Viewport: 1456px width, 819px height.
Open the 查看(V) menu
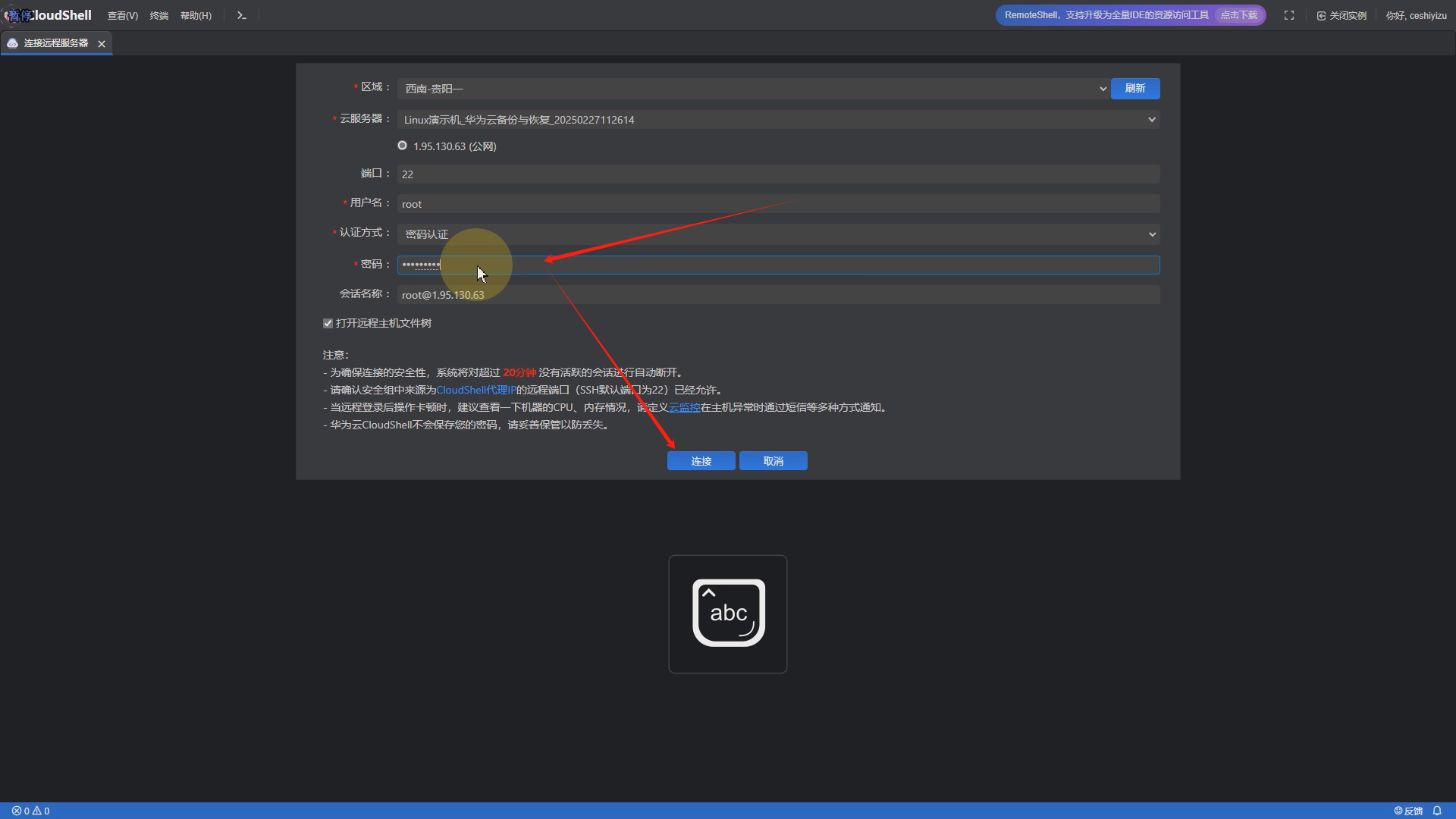point(122,16)
